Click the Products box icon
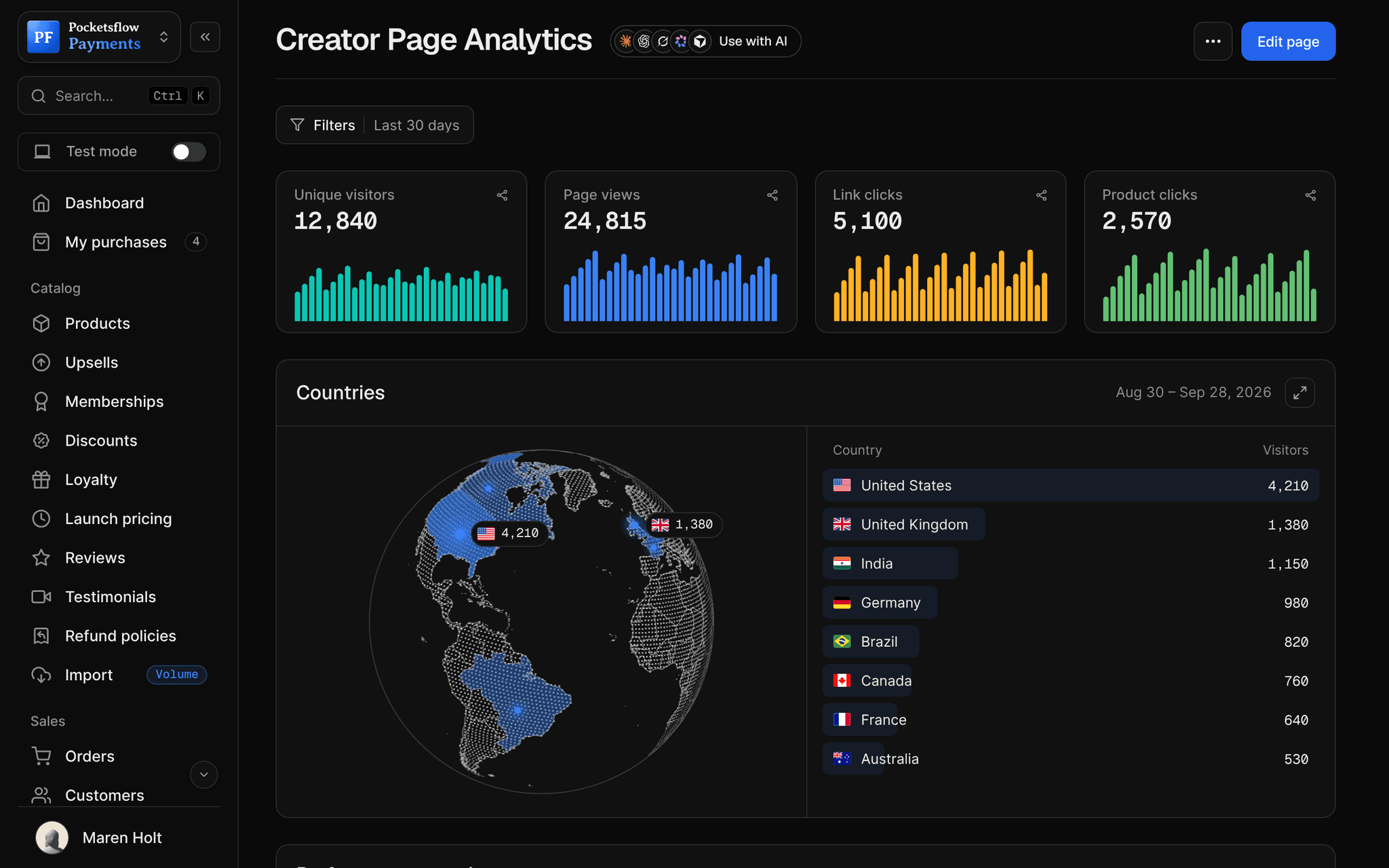The height and width of the screenshot is (868, 1389). [41, 323]
